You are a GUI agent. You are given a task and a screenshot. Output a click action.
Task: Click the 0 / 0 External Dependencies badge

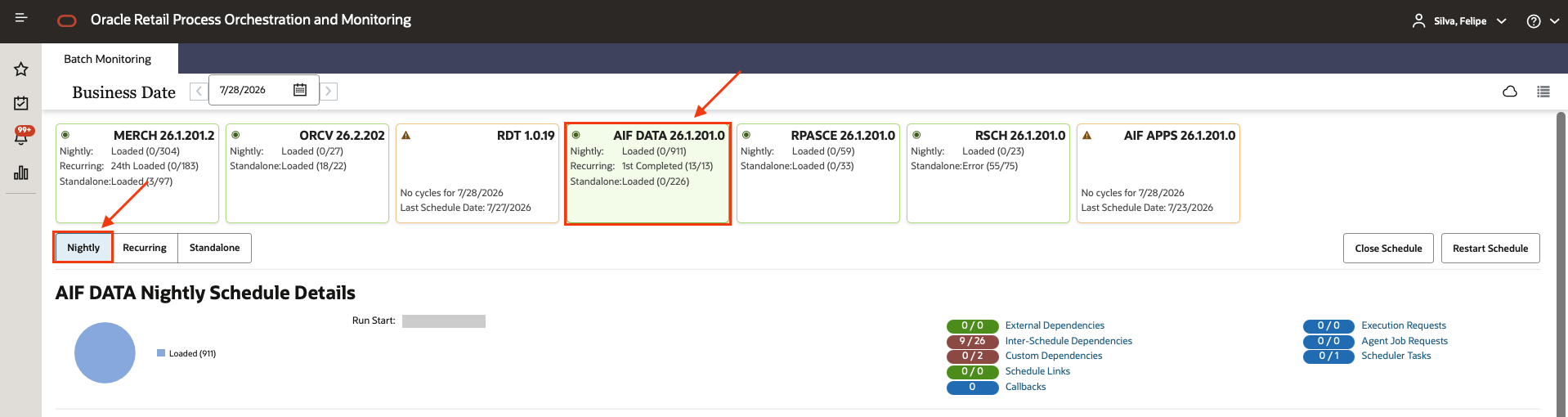973,325
